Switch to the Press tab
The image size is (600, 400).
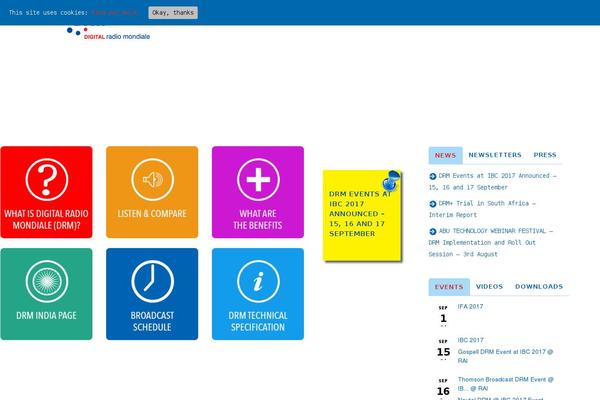tap(545, 155)
